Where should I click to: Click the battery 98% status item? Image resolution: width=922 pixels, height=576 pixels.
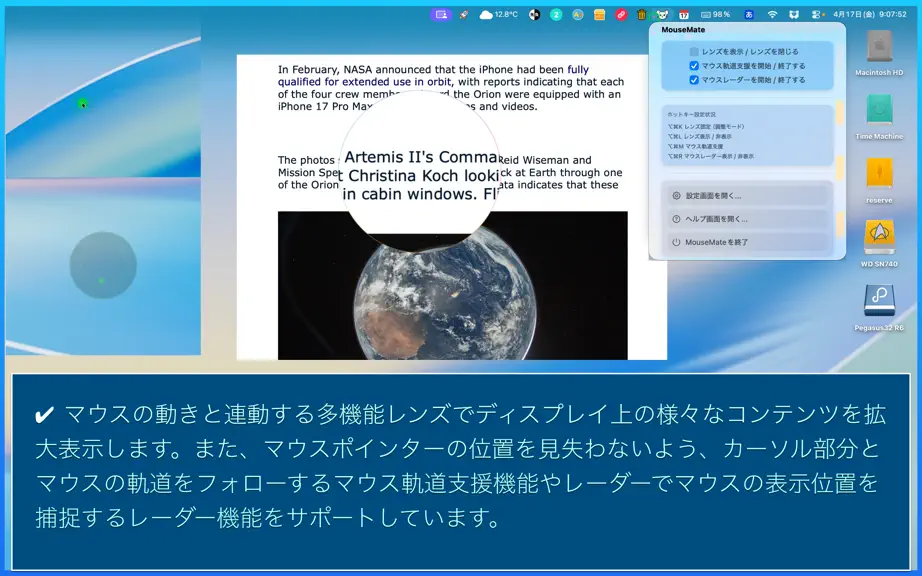click(716, 15)
